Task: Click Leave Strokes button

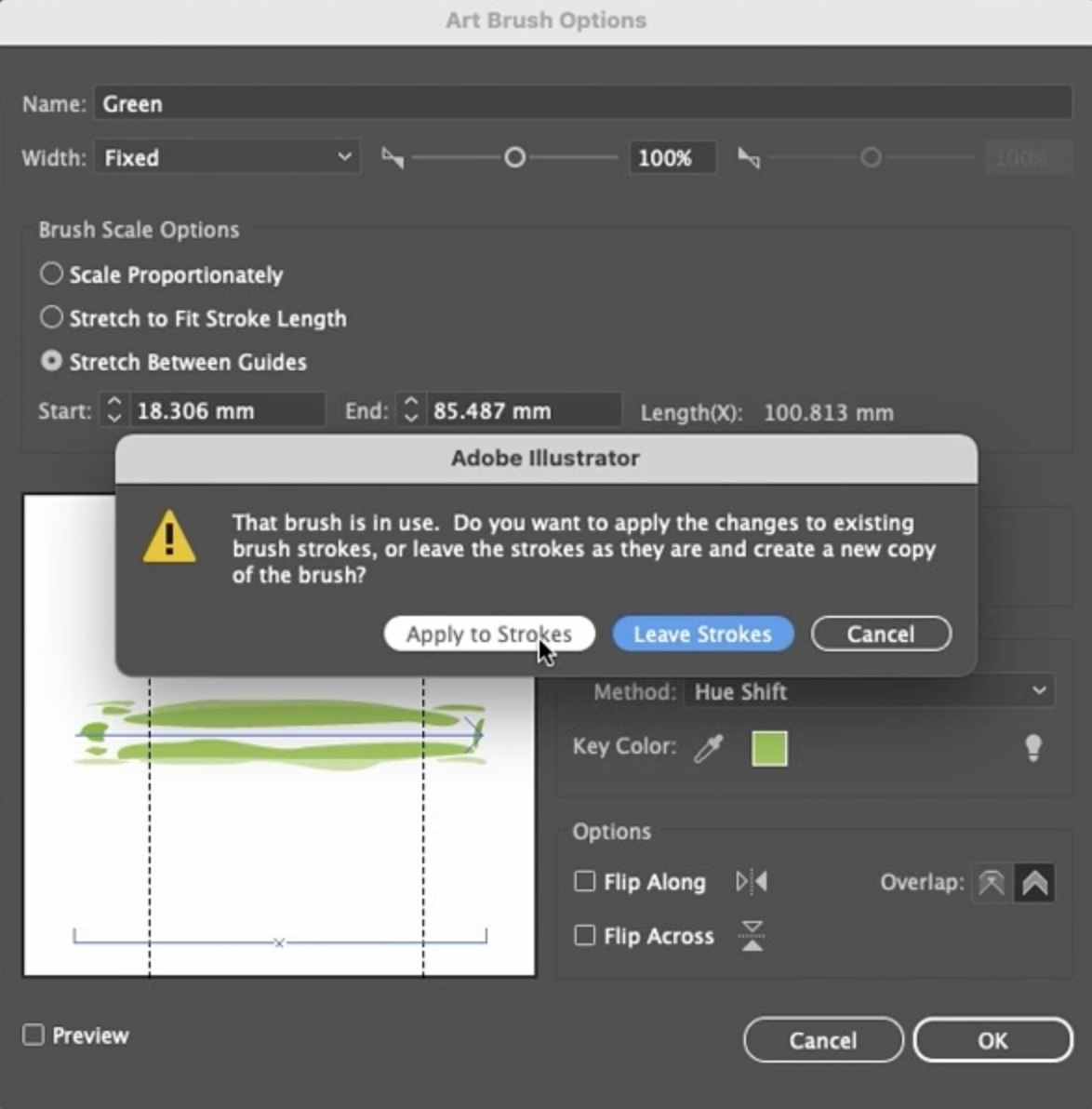Action: tap(702, 634)
